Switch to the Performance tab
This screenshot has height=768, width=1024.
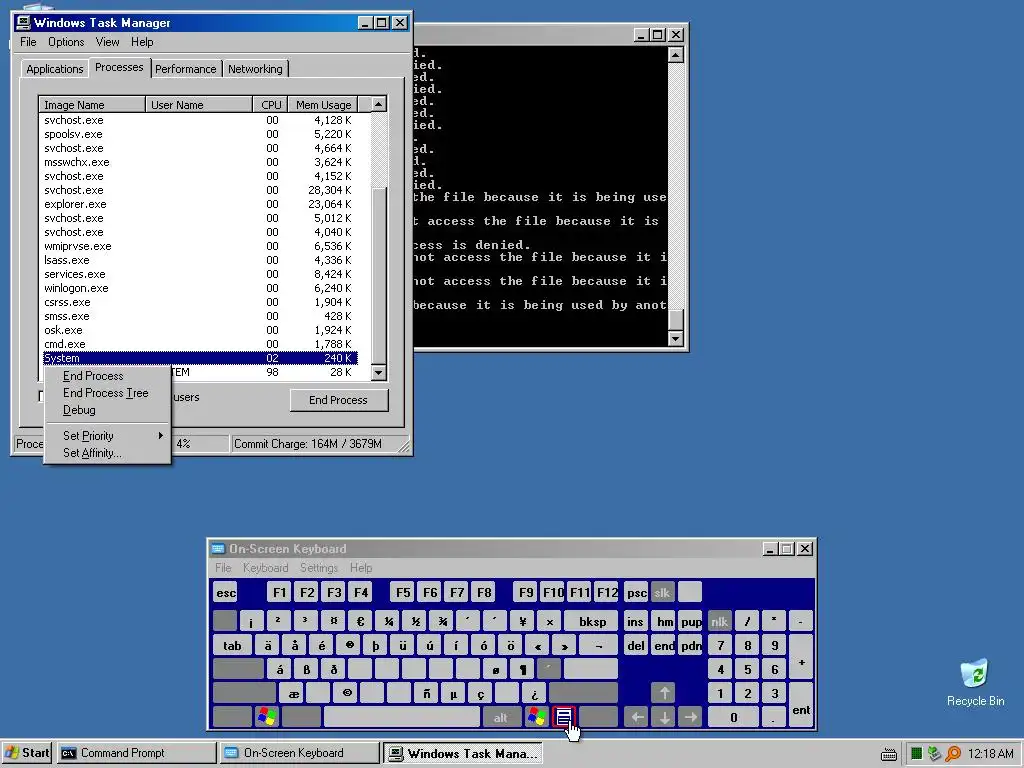coord(185,69)
